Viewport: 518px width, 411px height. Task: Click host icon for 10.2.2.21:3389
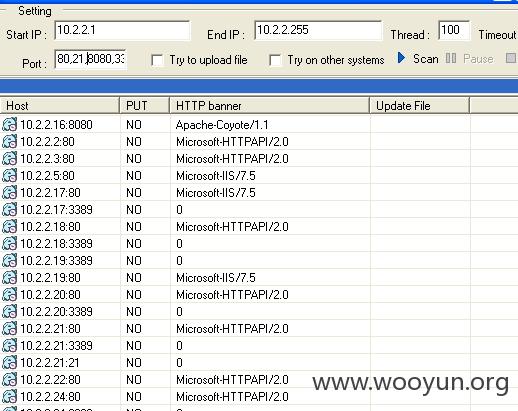9,346
